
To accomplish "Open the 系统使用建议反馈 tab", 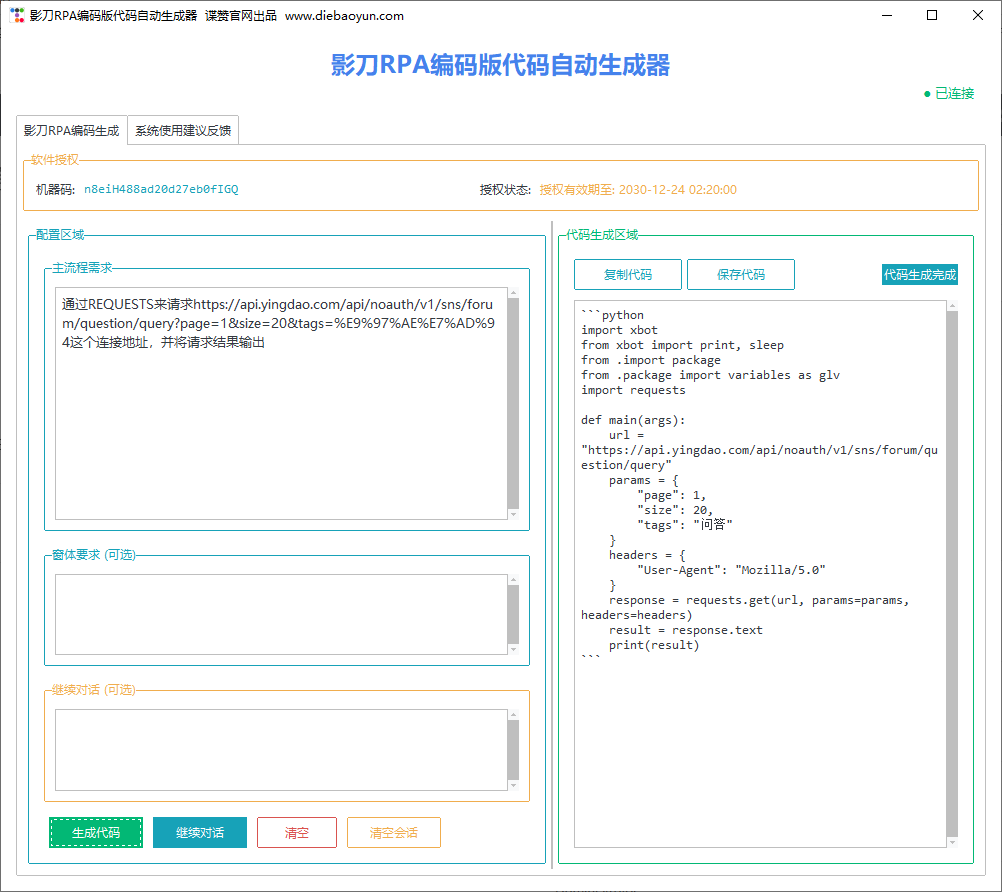I will (183, 130).
